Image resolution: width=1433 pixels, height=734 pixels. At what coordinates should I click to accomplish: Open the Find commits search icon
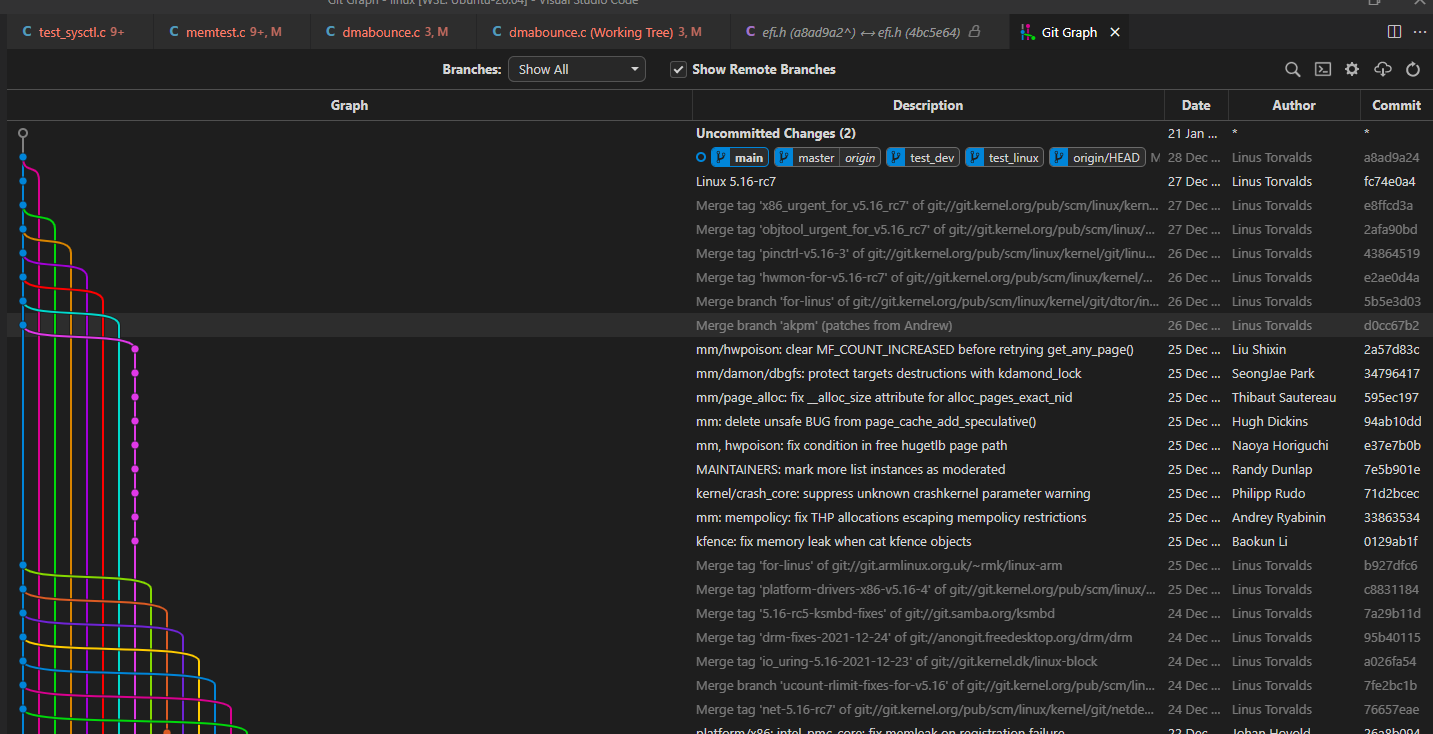(1293, 70)
